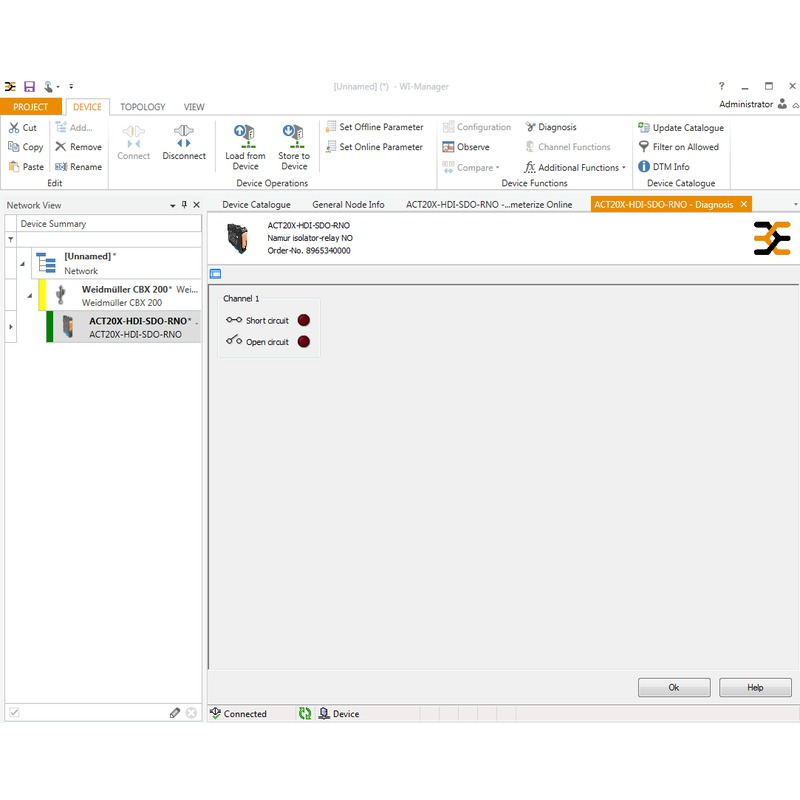Open the General Node Info tab
The height and width of the screenshot is (800, 800).
point(348,205)
